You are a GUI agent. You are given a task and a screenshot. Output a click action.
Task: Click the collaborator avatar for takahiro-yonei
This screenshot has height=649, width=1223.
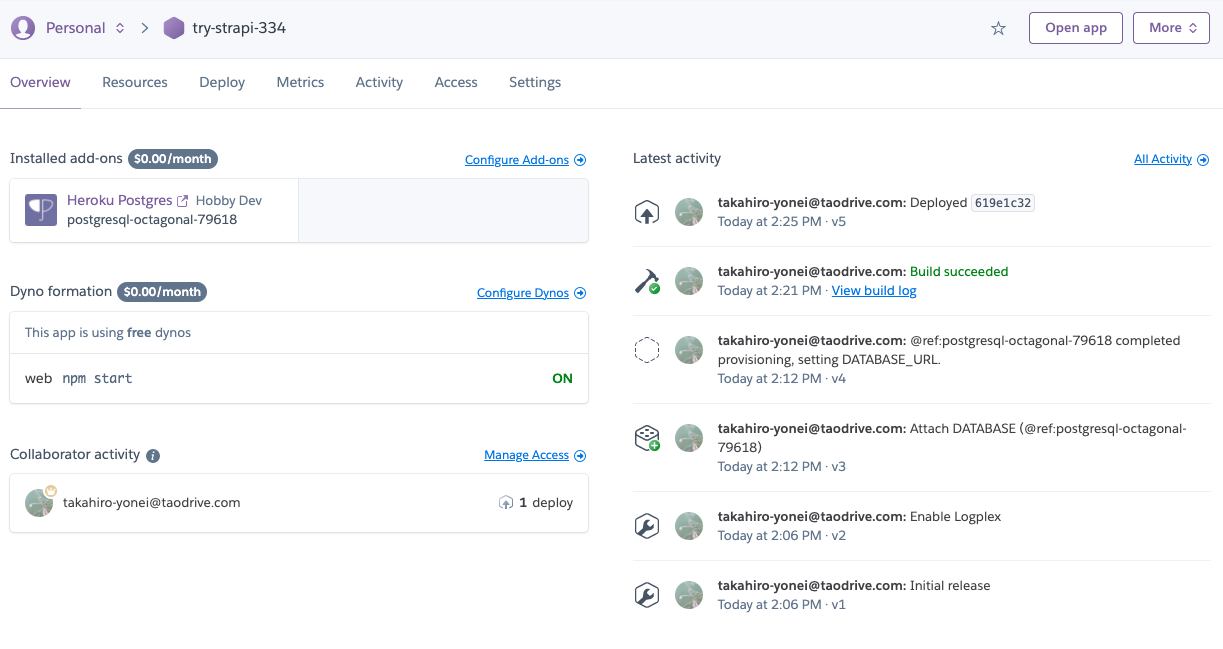(39, 502)
